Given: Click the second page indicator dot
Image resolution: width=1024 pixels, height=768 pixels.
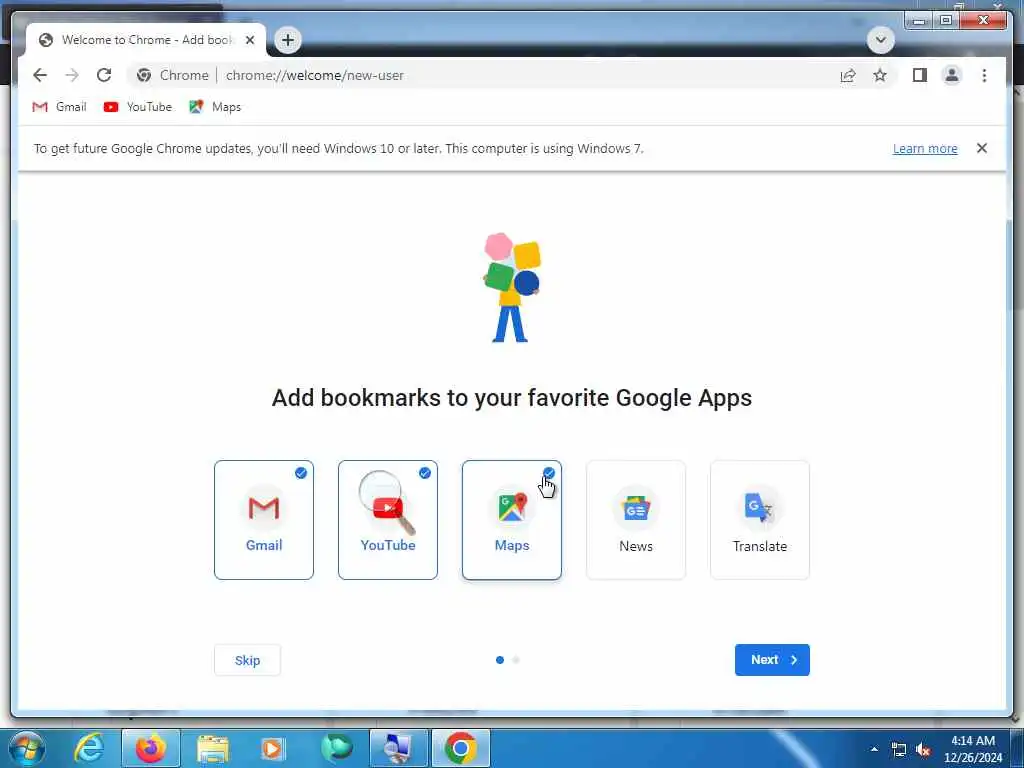Looking at the screenshot, I should 516,660.
